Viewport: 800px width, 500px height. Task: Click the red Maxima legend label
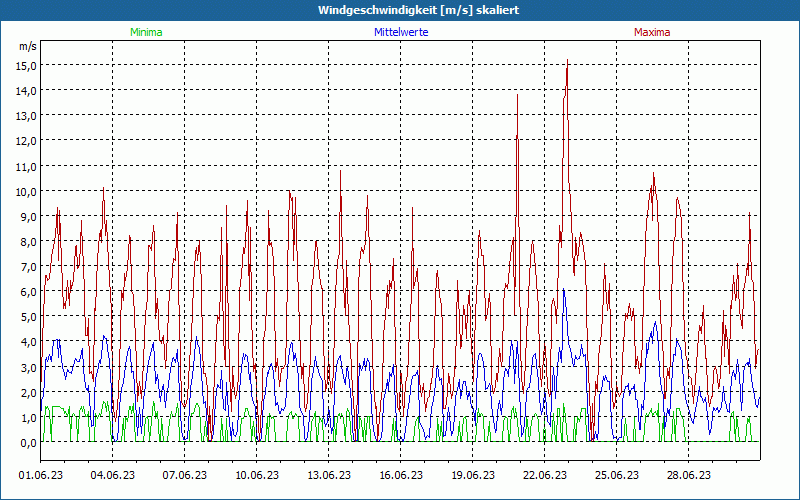click(x=652, y=32)
